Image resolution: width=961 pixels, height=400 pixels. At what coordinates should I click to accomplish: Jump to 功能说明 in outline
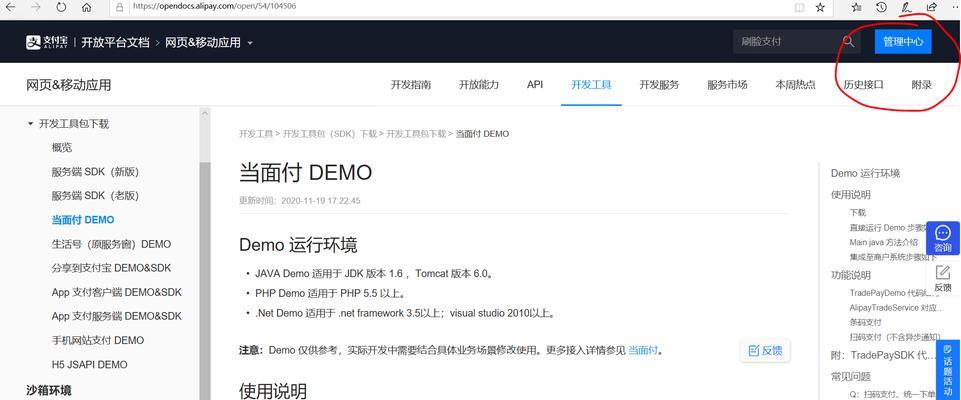pyautogui.click(x=851, y=275)
